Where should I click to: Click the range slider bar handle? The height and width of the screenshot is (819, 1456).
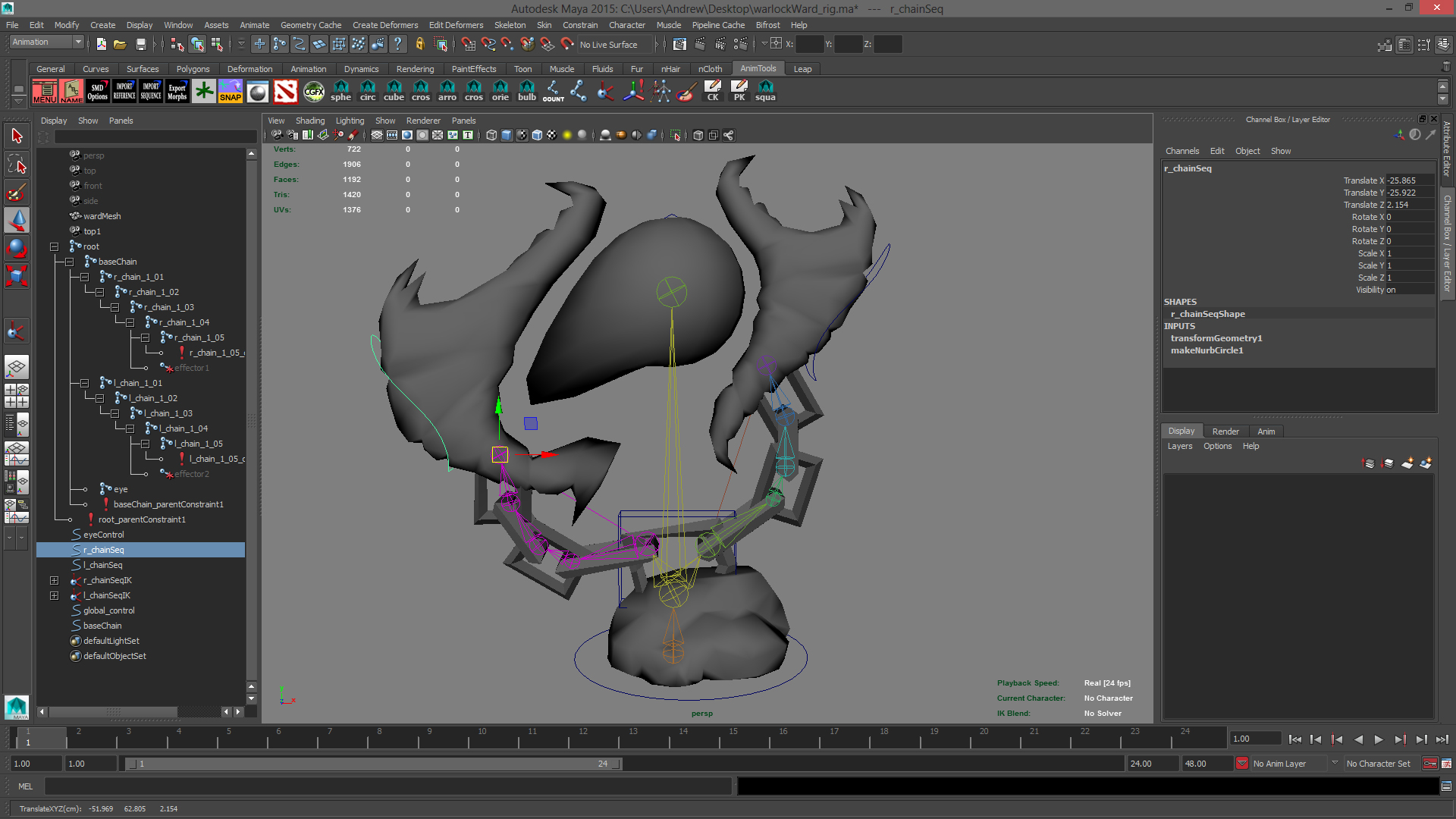click(x=372, y=764)
